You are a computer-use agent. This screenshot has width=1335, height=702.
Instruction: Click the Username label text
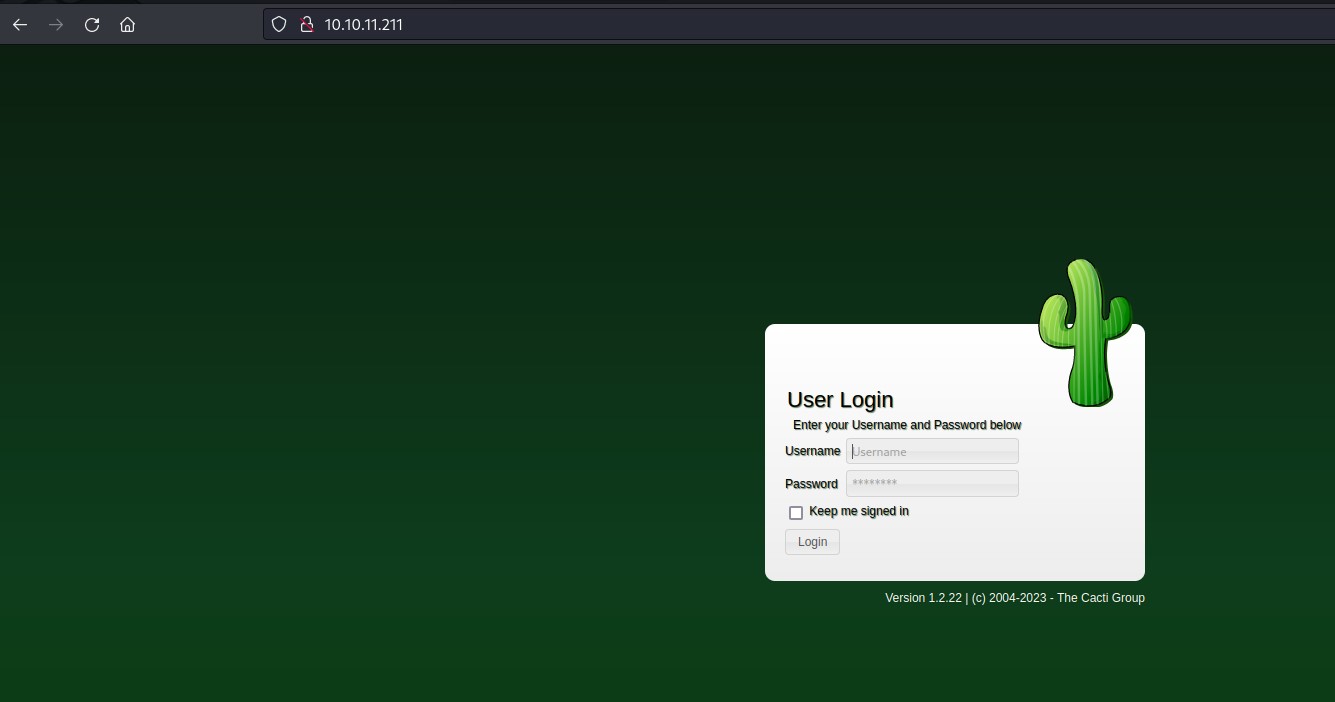pyautogui.click(x=813, y=451)
